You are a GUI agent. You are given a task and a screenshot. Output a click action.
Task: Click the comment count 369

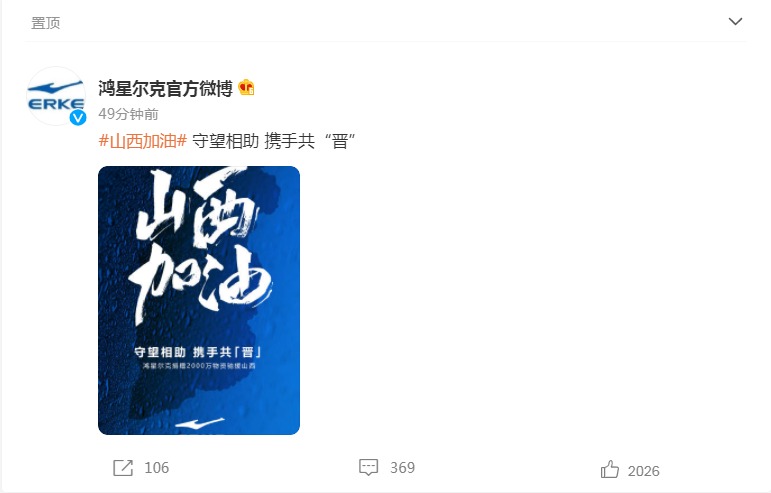pyautogui.click(x=403, y=467)
